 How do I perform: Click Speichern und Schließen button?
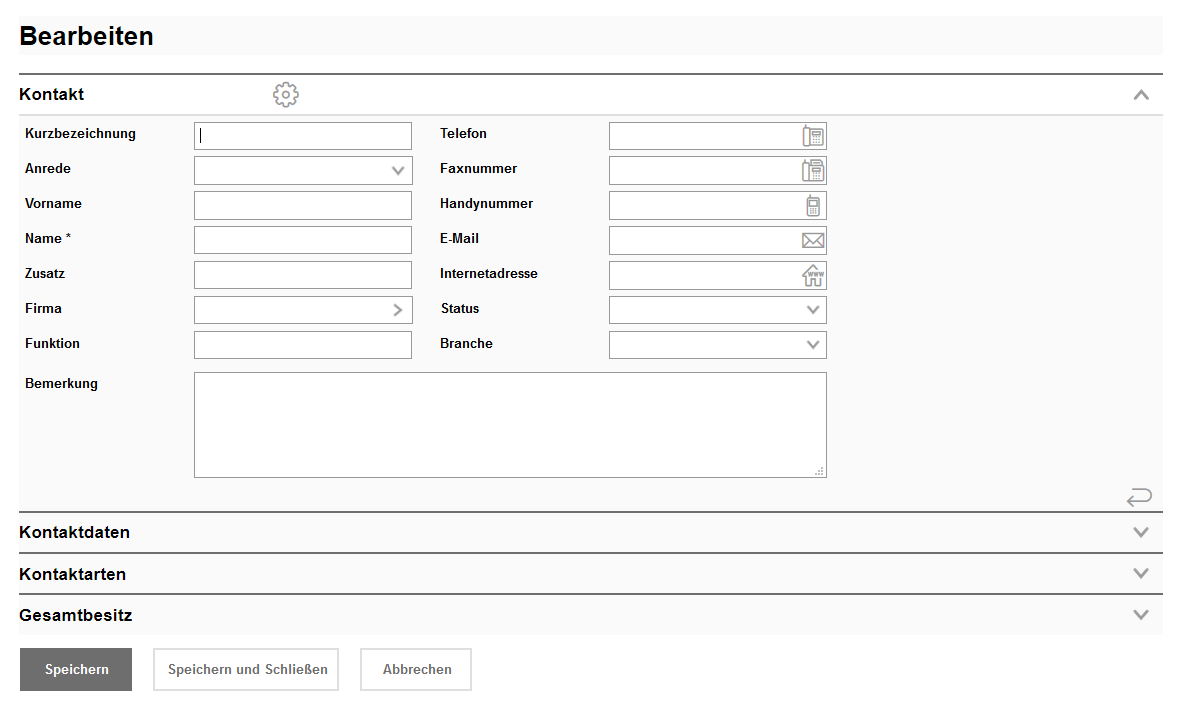click(x=246, y=669)
